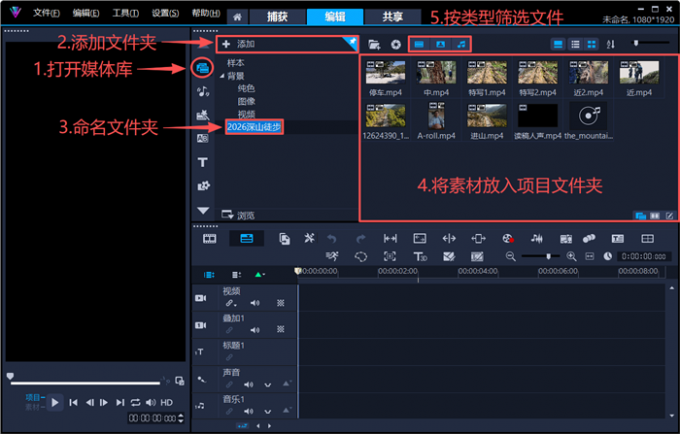
Task: Adjust the timeline zoom slider
Action: [541, 256]
